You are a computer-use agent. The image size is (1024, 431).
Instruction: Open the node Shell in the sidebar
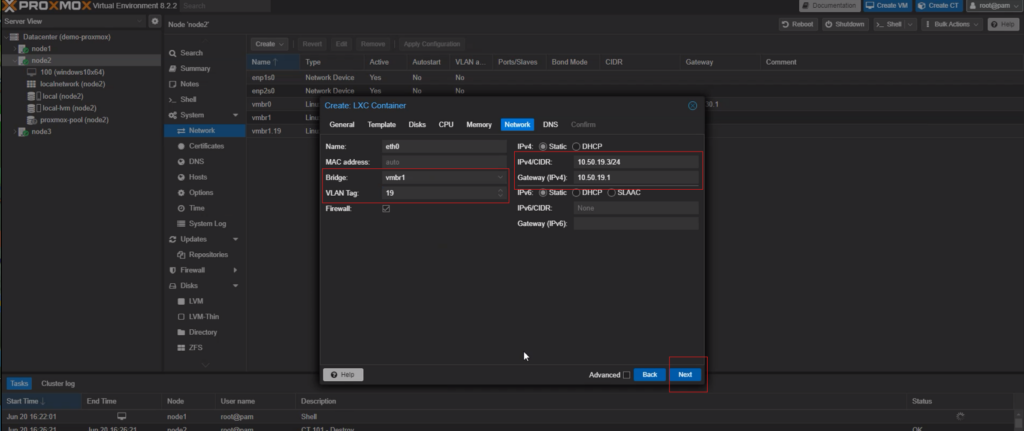click(x=183, y=100)
